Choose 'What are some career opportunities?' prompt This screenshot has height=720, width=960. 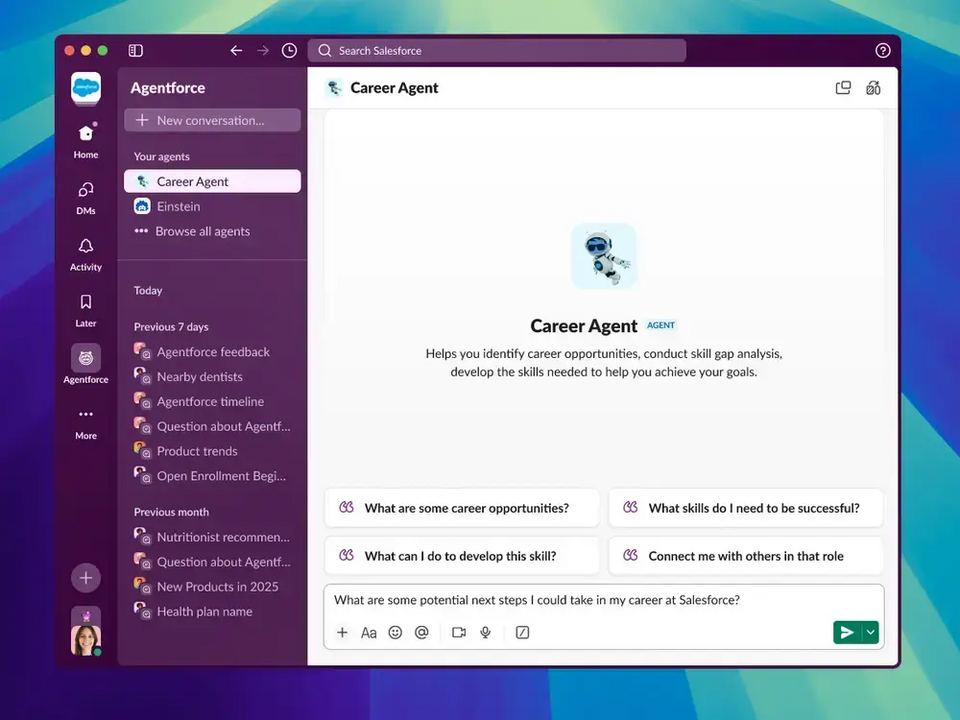click(462, 508)
